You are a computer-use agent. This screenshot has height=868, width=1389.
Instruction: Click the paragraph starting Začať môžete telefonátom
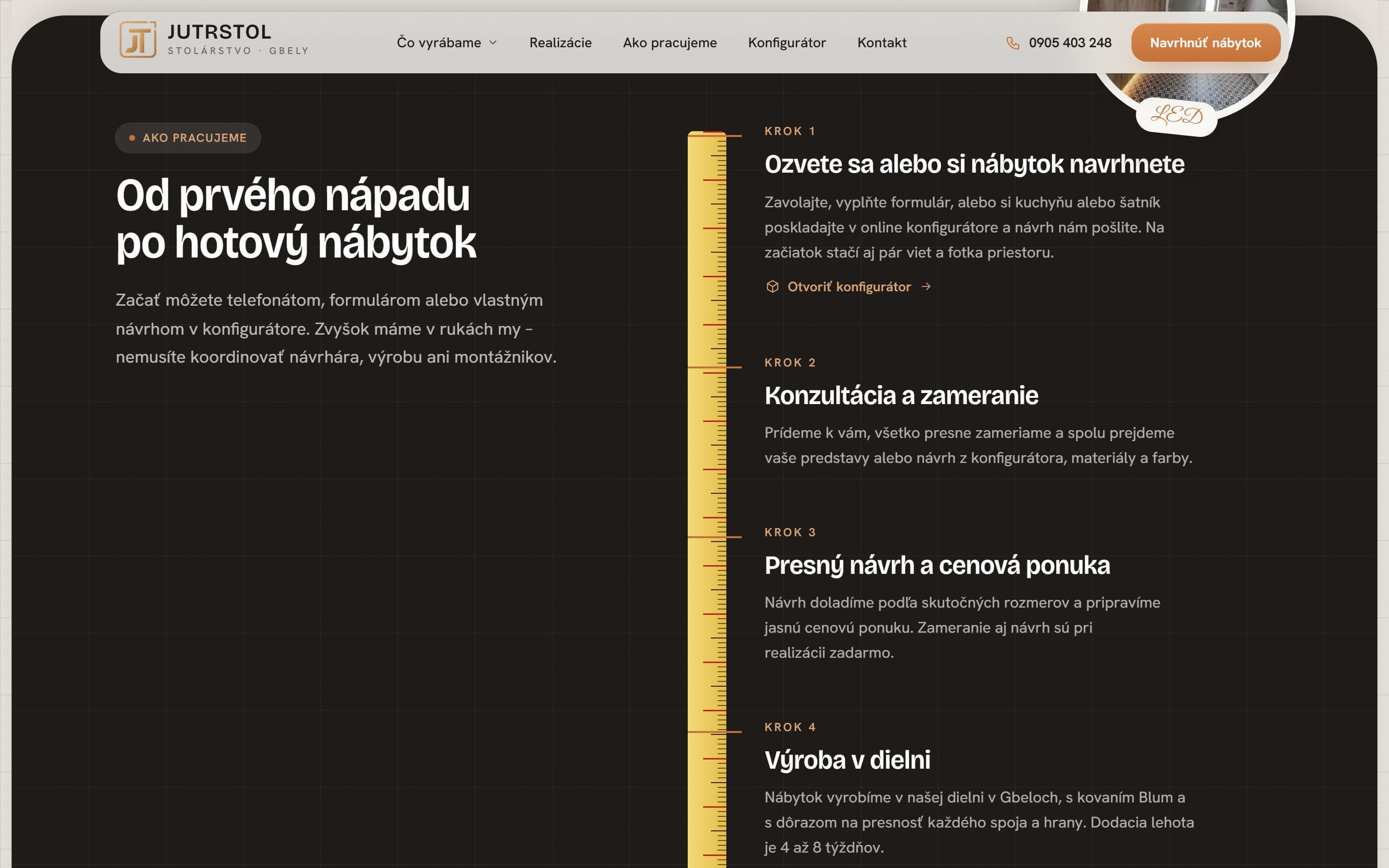coord(336,328)
